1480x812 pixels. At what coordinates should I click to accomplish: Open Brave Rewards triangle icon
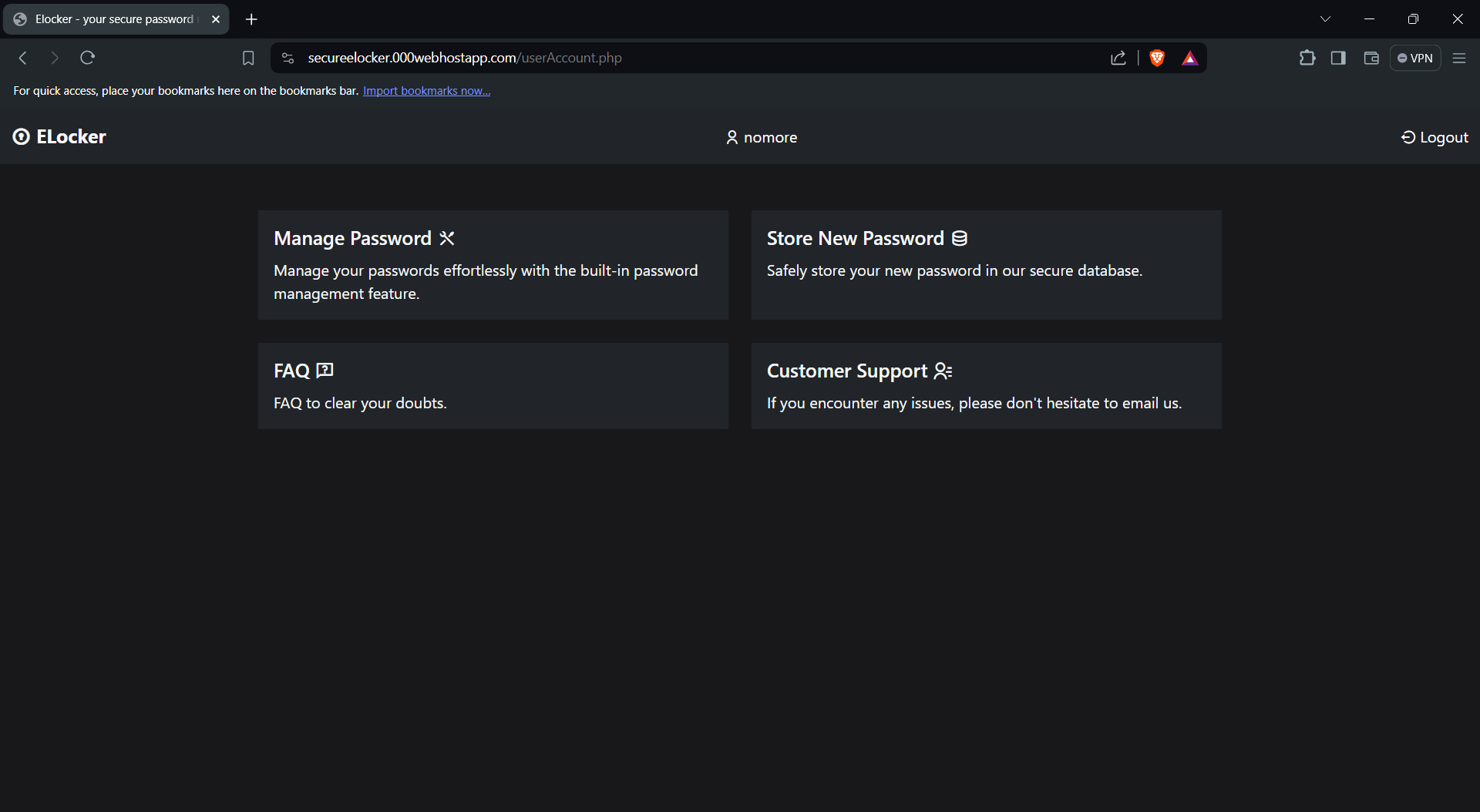(x=1190, y=58)
